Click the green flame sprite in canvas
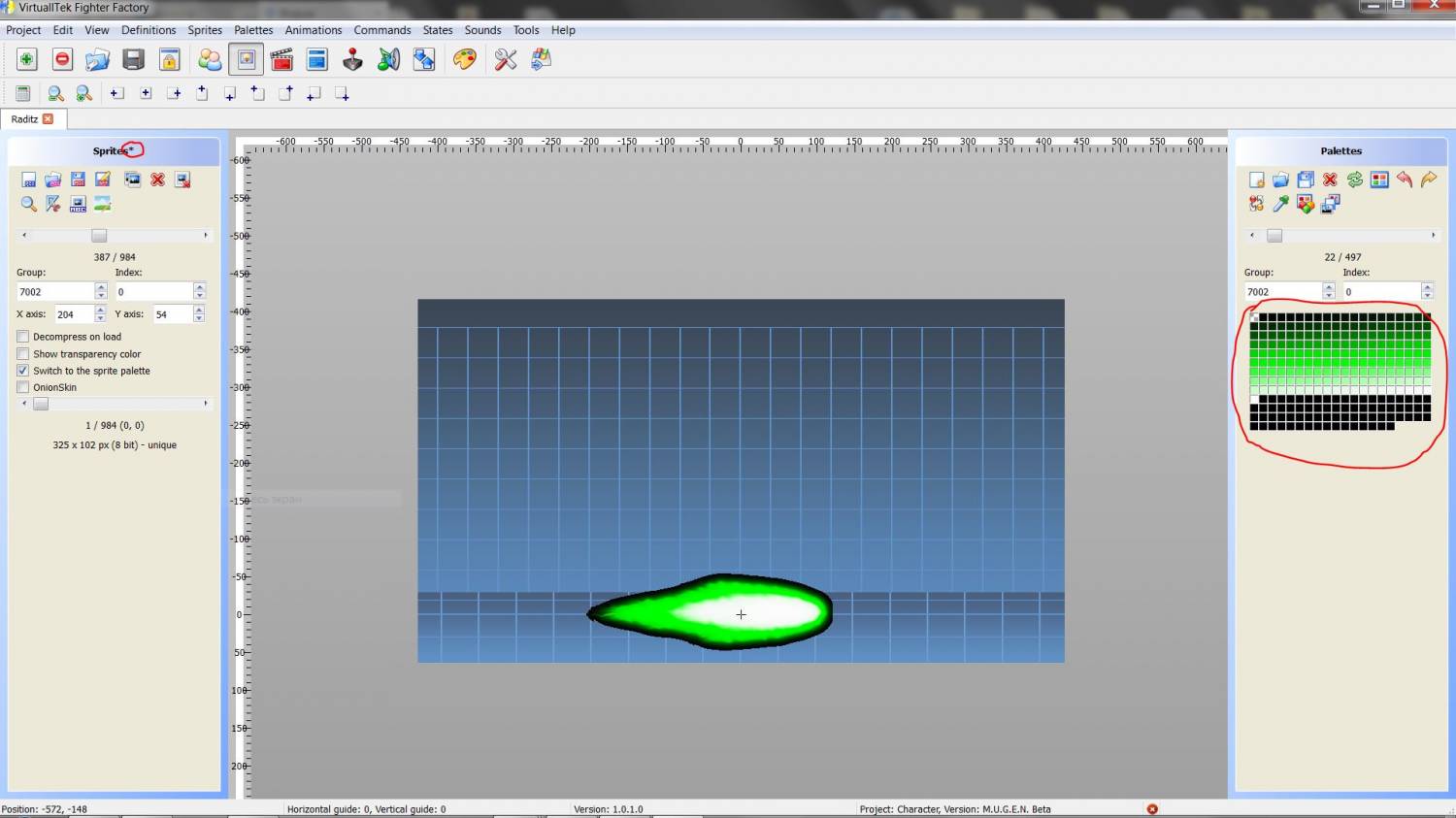The width and height of the screenshot is (1456, 818). pyautogui.click(x=711, y=611)
